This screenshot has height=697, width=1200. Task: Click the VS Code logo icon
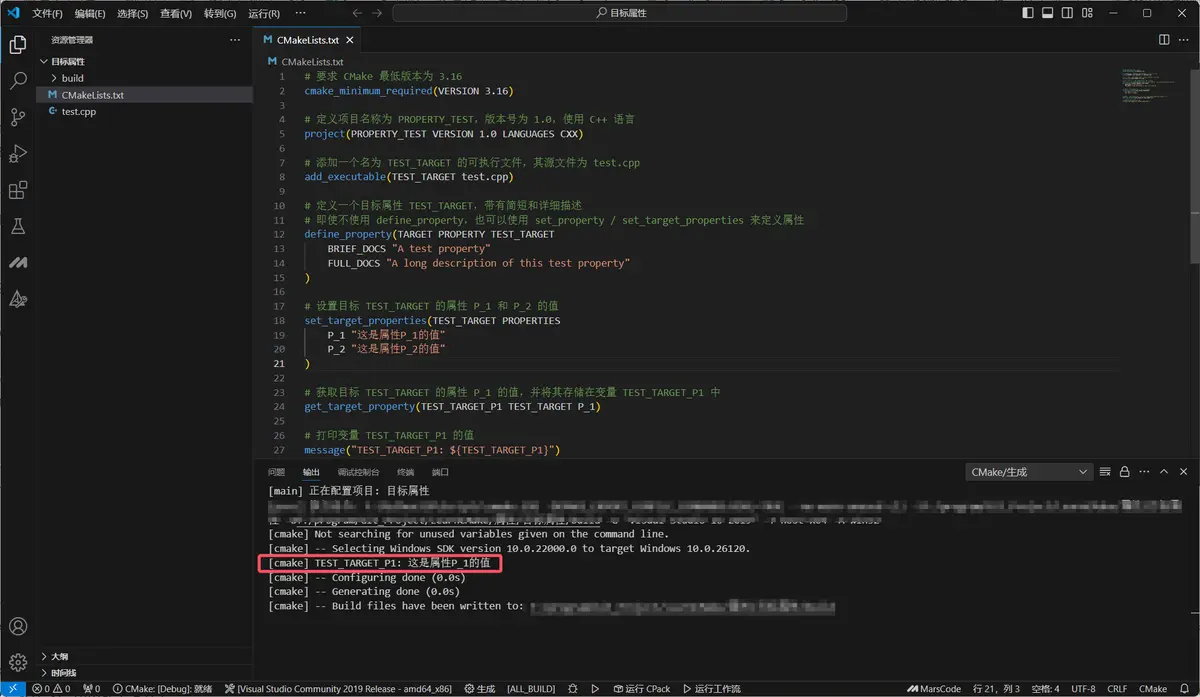pos(13,13)
